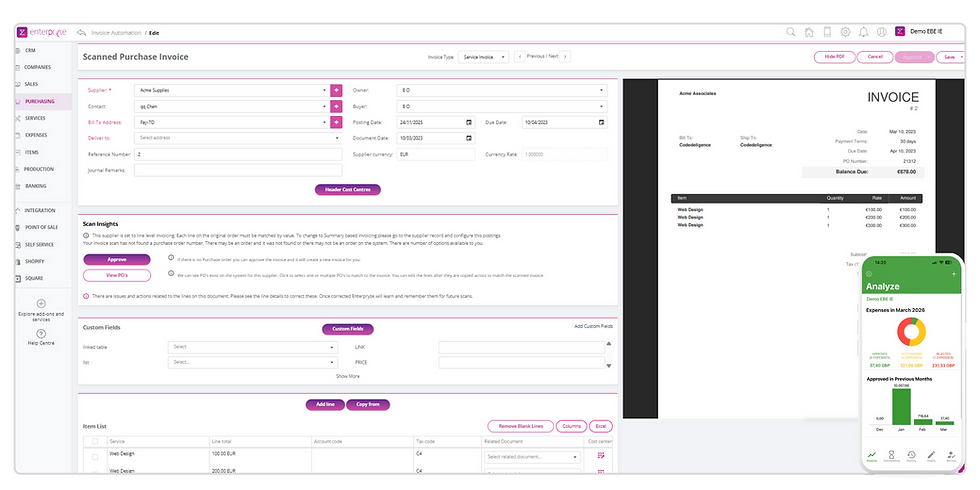
Task: Open Invoice Type Service Invoice dropdown
Action: pyautogui.click(x=483, y=57)
